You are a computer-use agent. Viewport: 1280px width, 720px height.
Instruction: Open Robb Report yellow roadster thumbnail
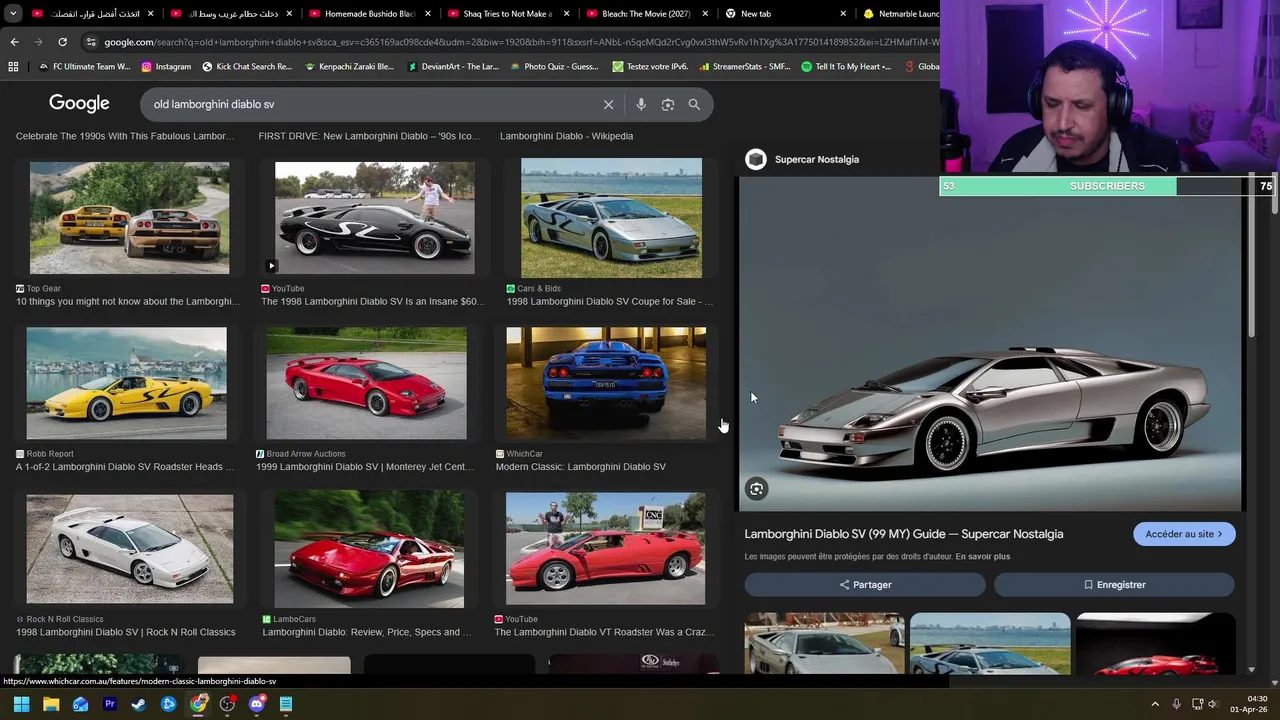127,383
